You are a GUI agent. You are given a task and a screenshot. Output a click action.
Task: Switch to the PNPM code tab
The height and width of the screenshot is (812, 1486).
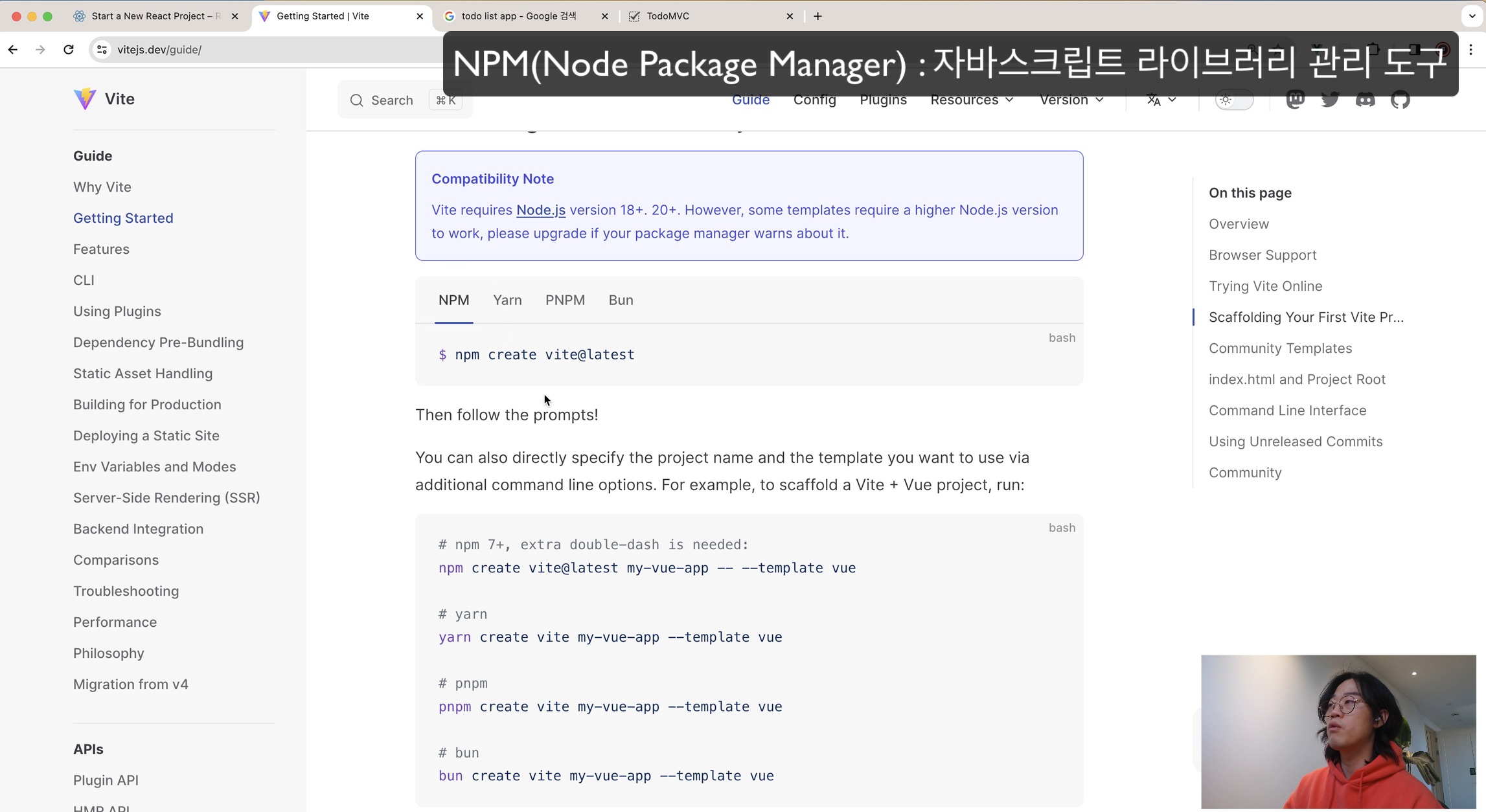(565, 300)
